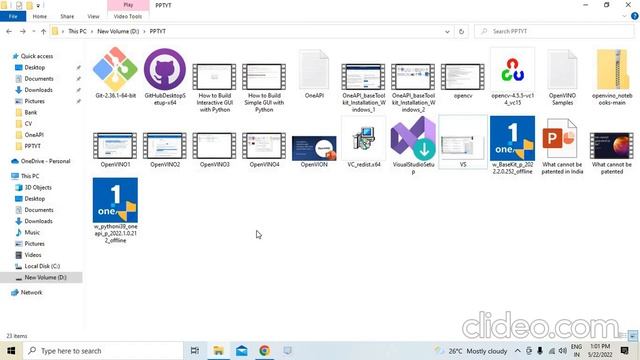This screenshot has height=360, width=640.
Task: Select the OpenVINO4 video file
Action: (x=264, y=146)
